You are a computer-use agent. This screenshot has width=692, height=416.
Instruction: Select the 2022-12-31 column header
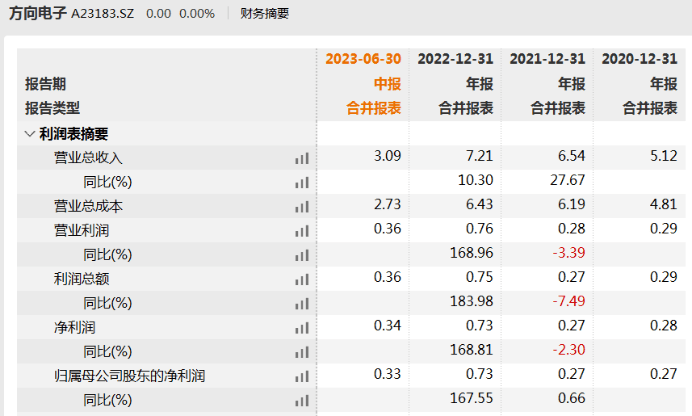tap(455, 59)
